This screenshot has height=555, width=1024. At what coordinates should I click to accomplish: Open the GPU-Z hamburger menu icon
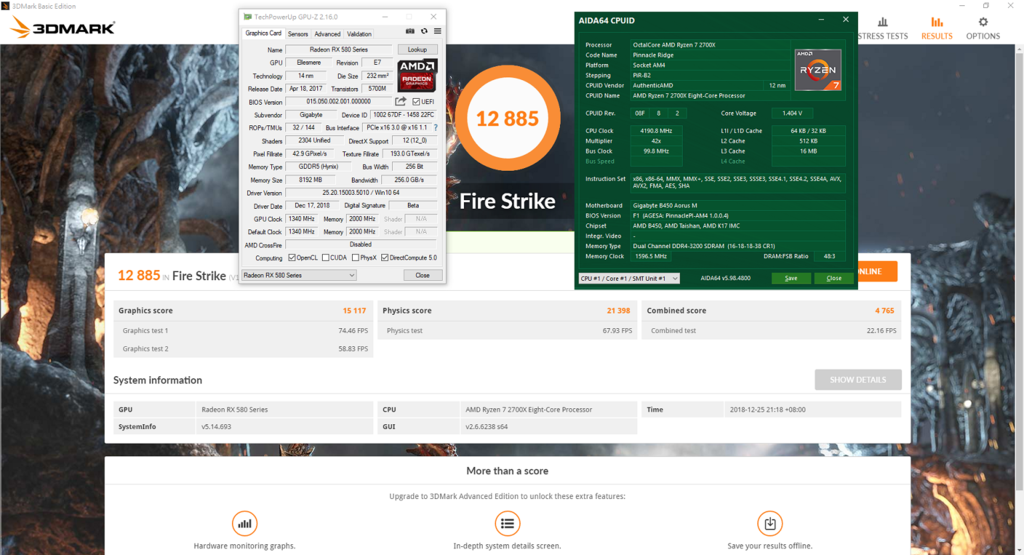(438, 31)
